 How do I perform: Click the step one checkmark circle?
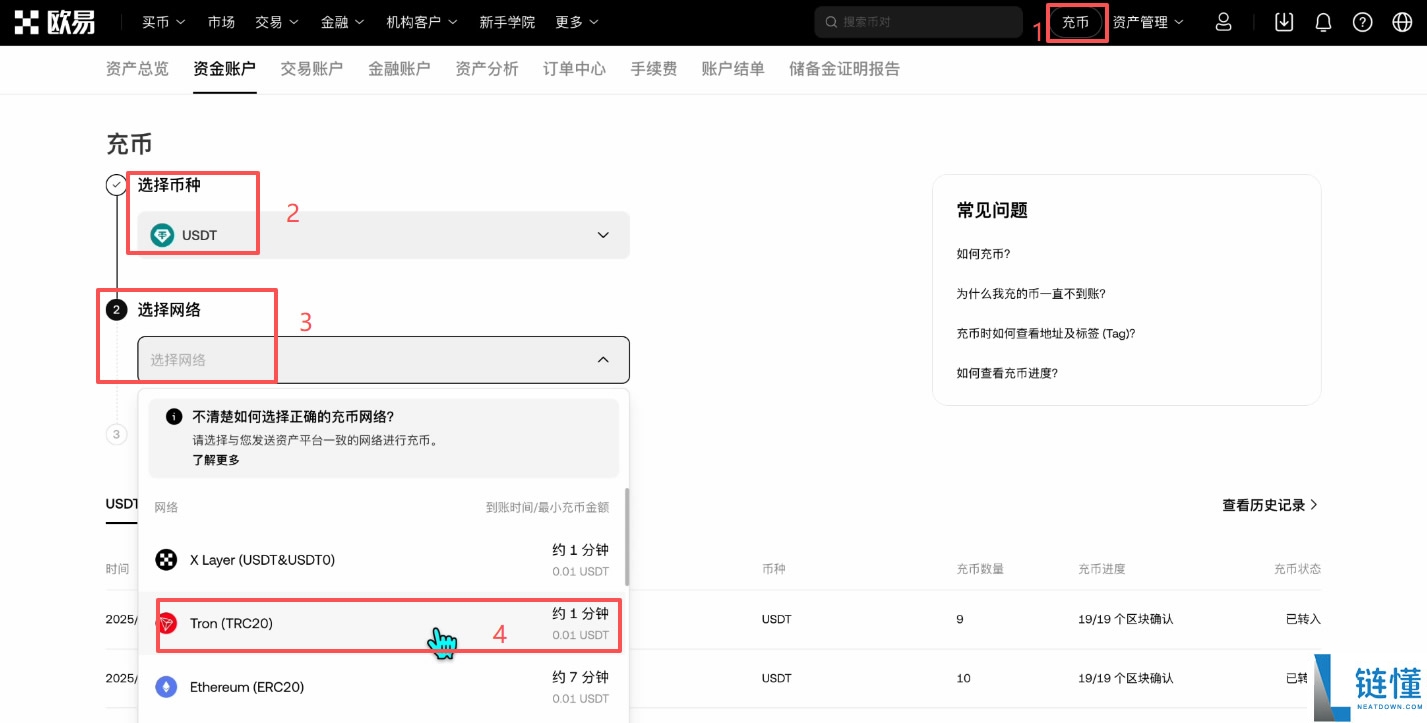[x=116, y=185]
